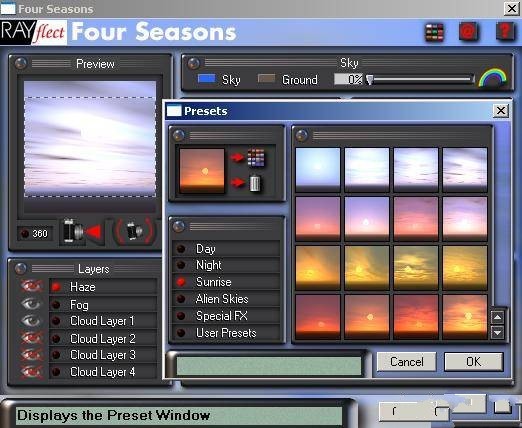Choose the Alien Skies preset category
This screenshot has width=522, height=428.
pyautogui.click(x=226, y=299)
